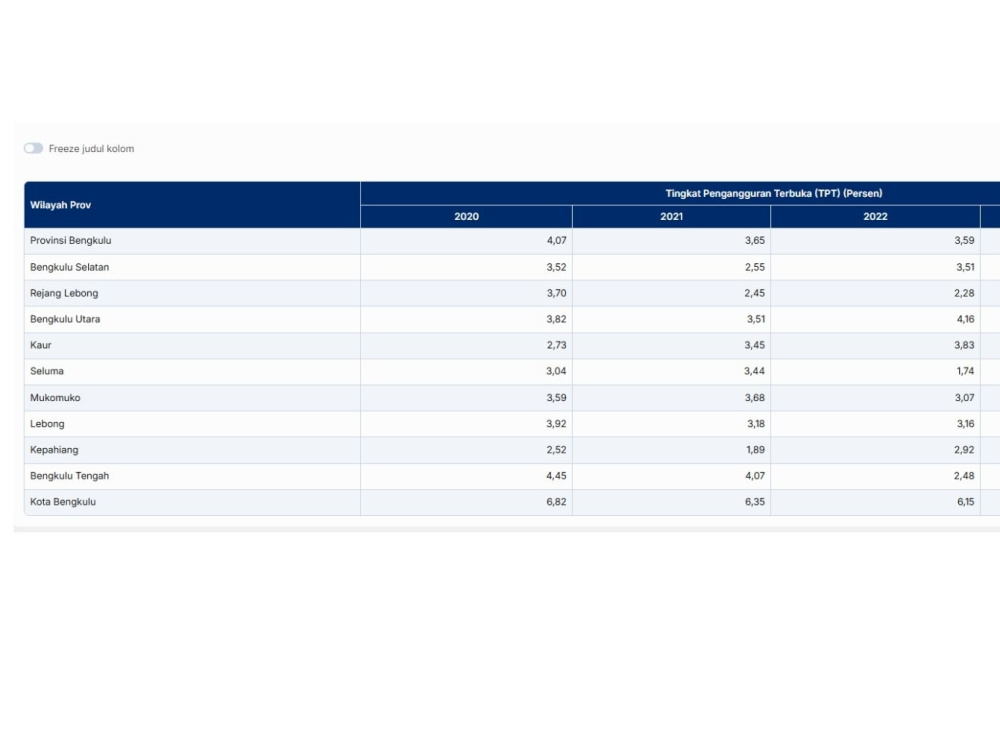The image size is (1000, 750).
Task: Click the Wilayah Prov column header
Action: (x=192, y=205)
